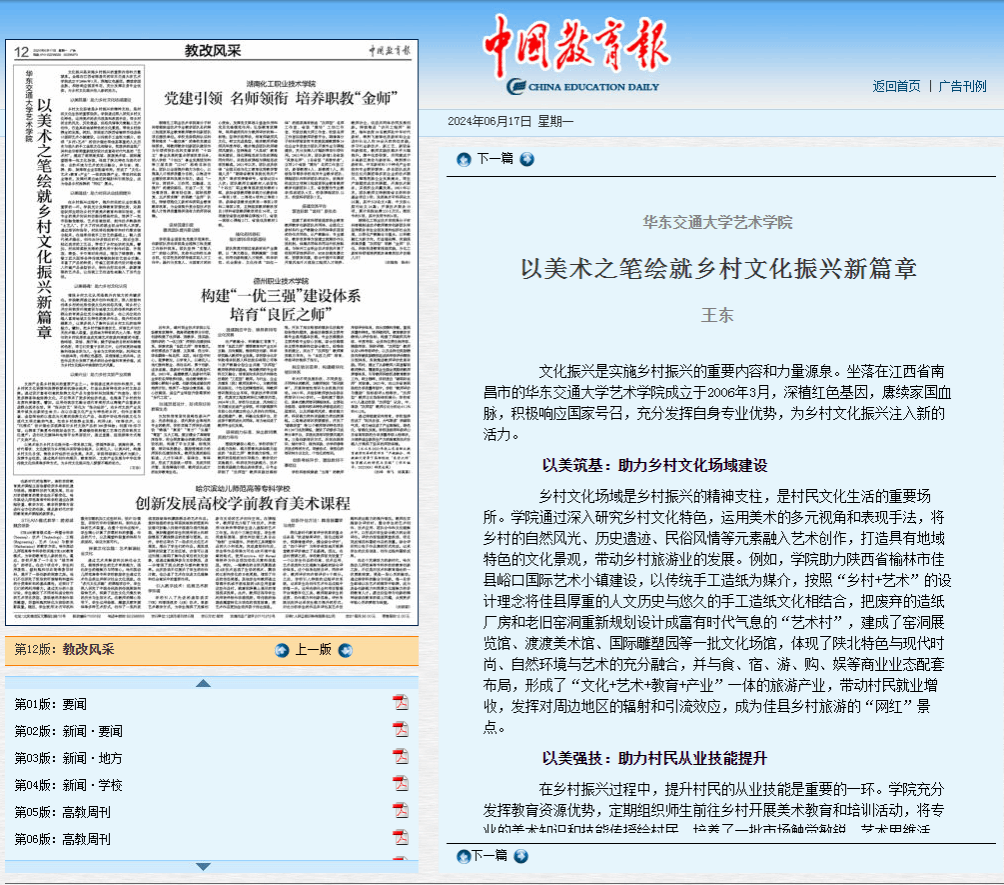Image resolution: width=1004 pixels, height=885 pixels.
Task: Open 广告刊例 from the header
Action: 962,86
